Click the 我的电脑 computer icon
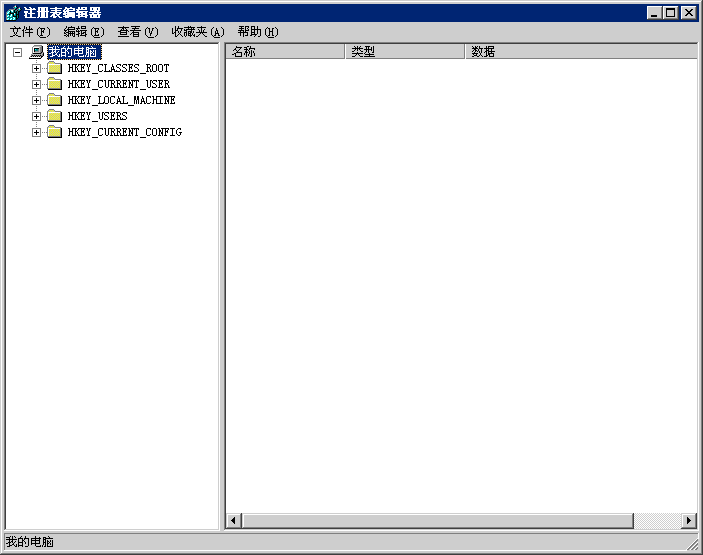Image resolution: width=703 pixels, height=555 pixels. [x=37, y=52]
